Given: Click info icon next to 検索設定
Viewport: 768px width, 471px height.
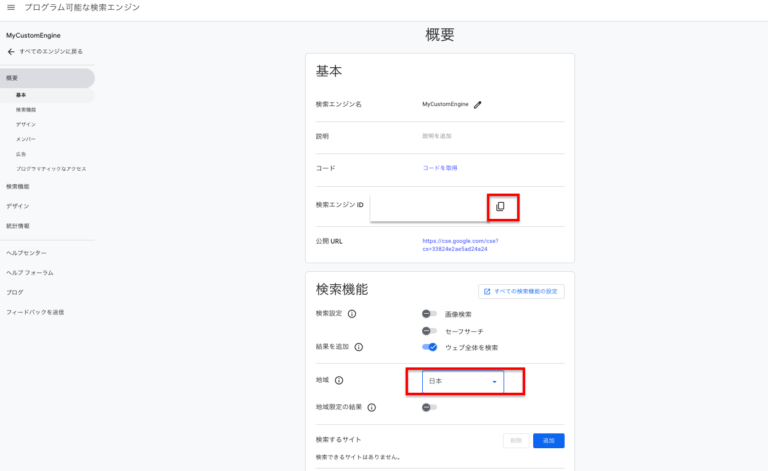Looking at the screenshot, I should [352, 314].
